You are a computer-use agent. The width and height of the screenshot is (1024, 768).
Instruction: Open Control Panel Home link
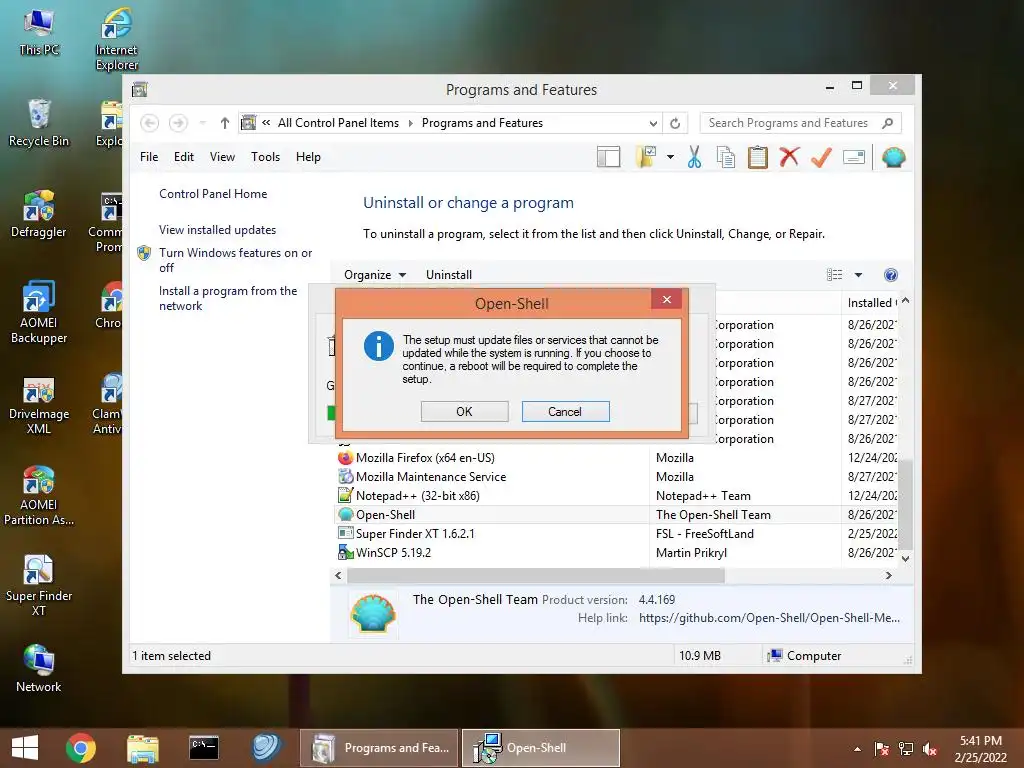213,194
